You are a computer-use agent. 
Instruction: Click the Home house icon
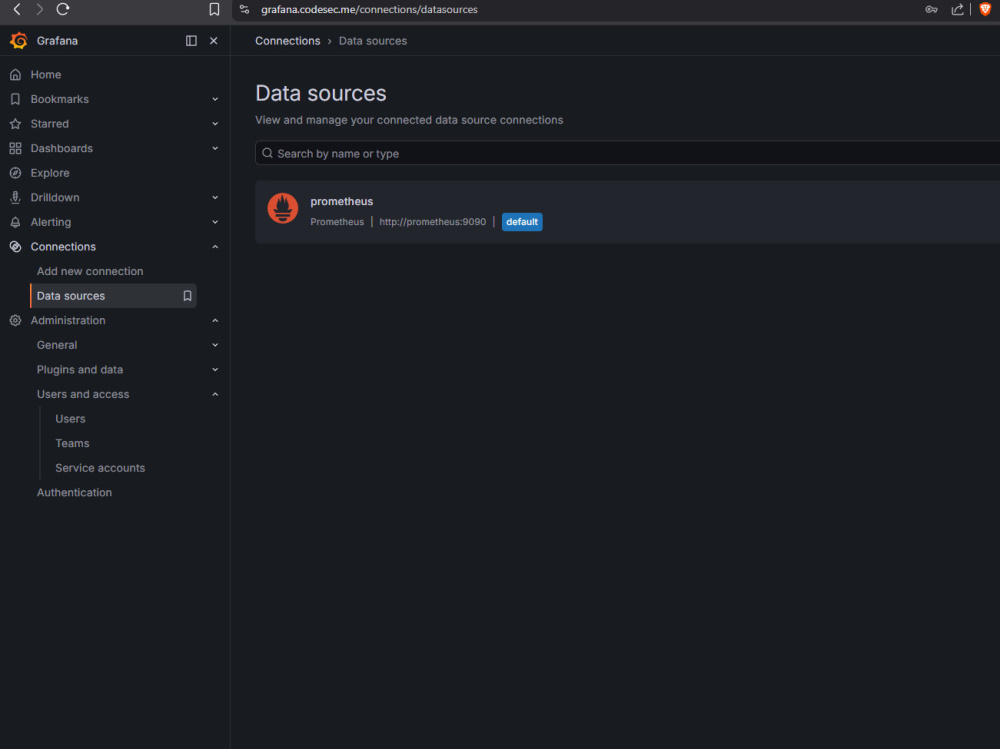click(15, 75)
